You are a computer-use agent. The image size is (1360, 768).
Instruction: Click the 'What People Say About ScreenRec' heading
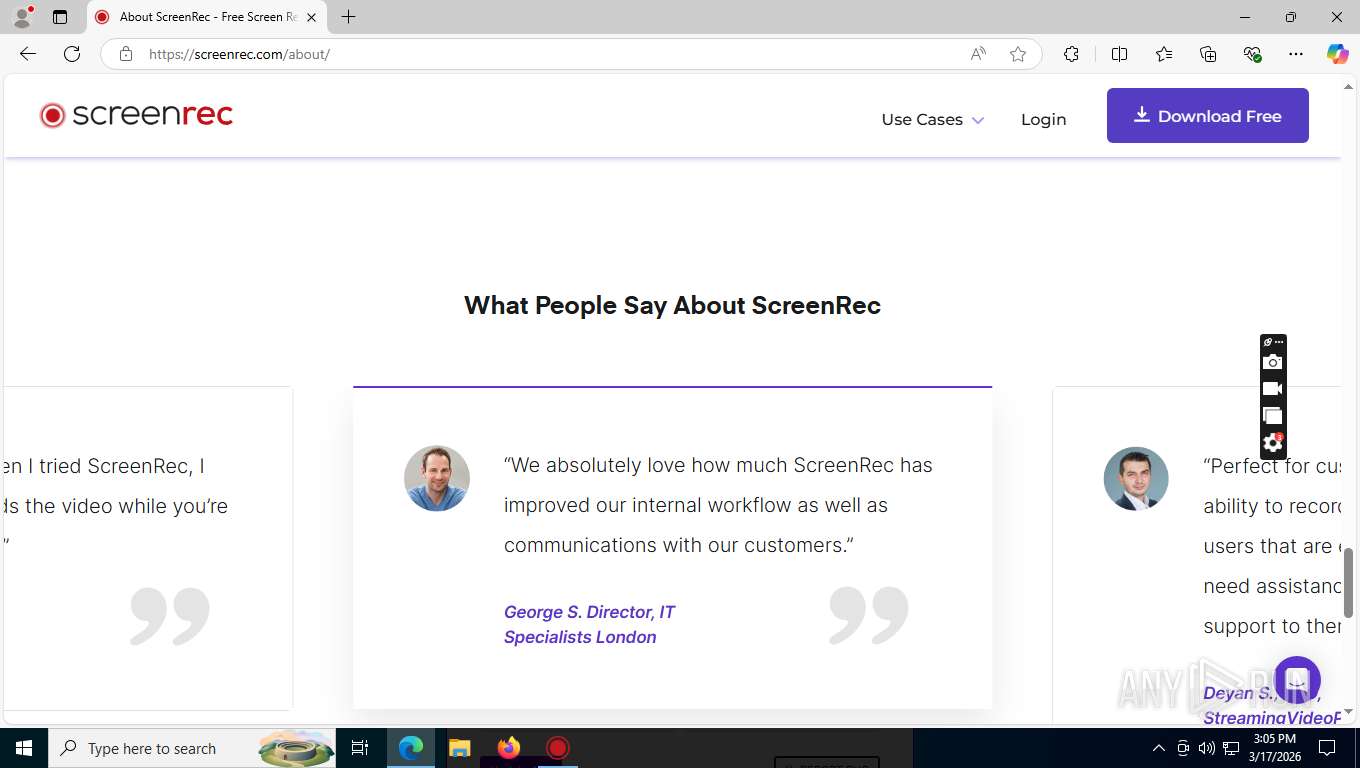[x=672, y=305]
